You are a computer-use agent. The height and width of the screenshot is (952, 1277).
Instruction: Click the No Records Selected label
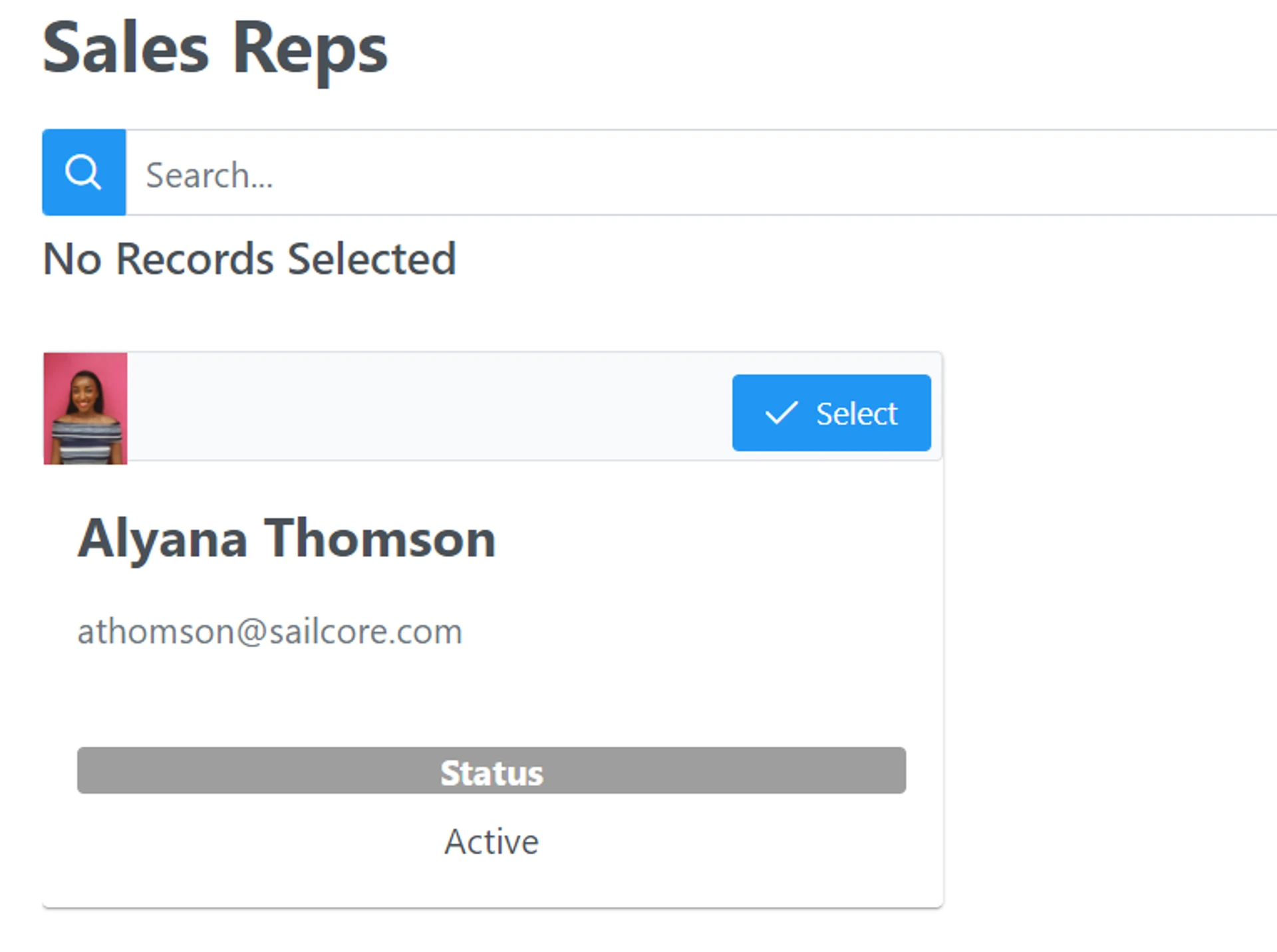tap(249, 259)
